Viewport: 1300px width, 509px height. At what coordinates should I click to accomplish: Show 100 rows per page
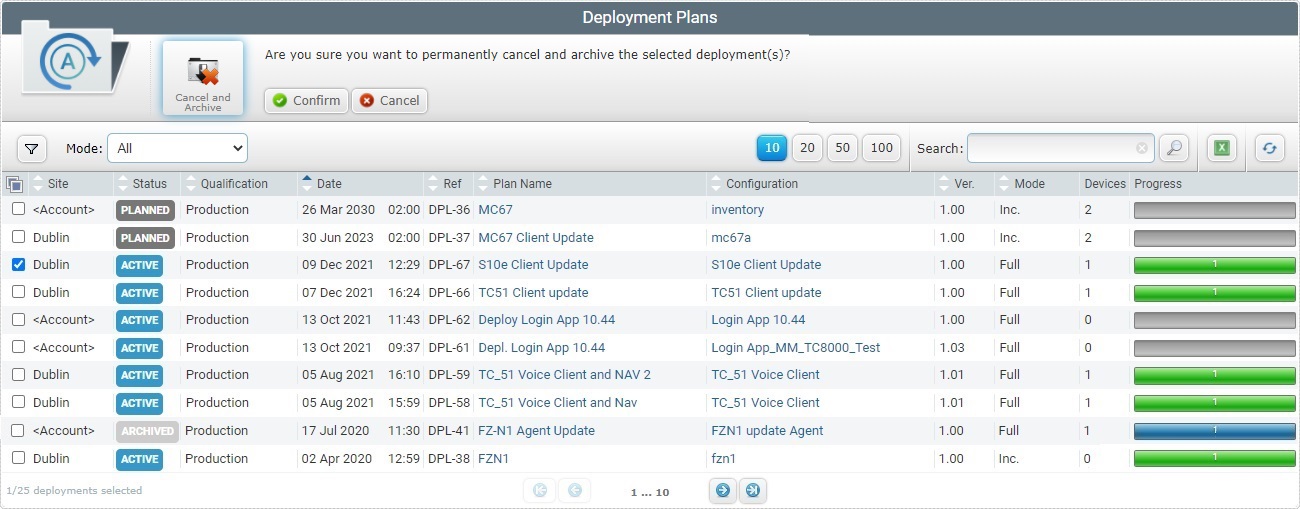coord(881,148)
